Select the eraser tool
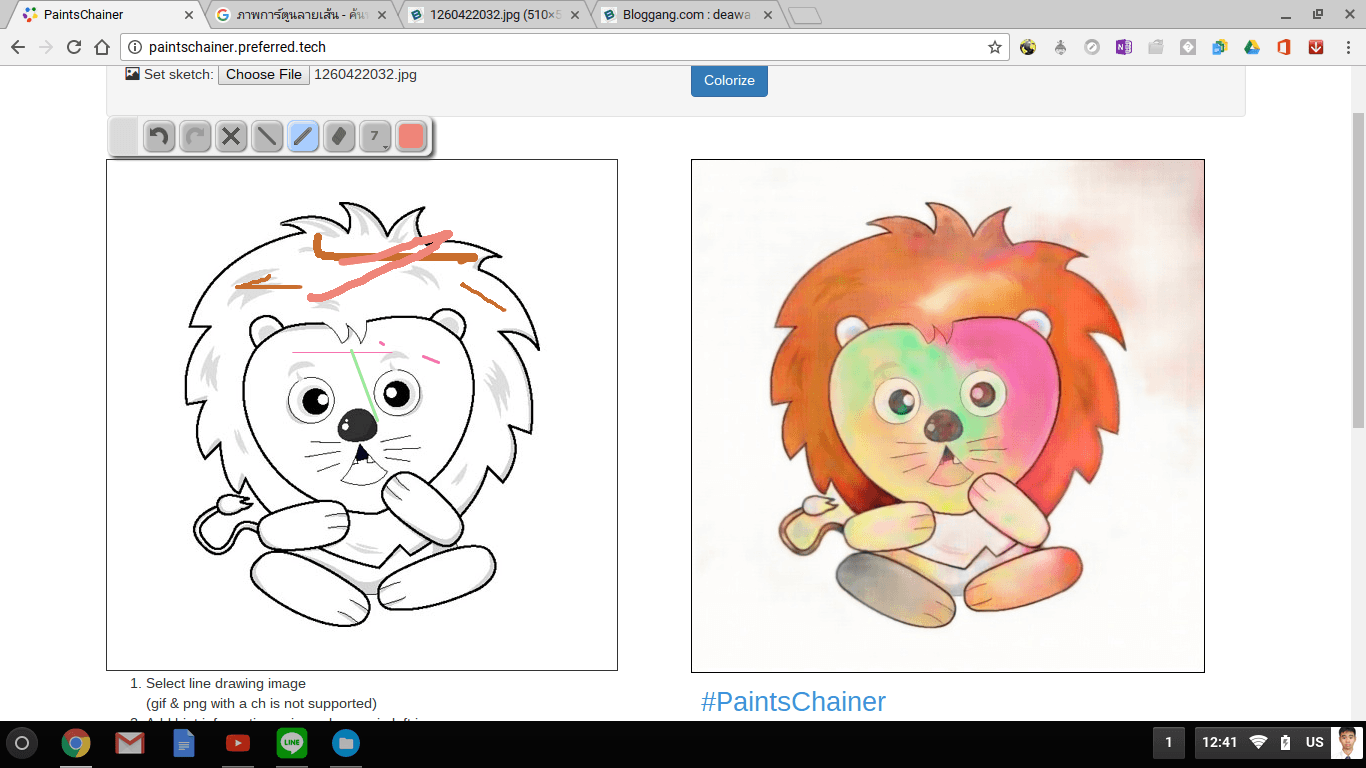1366x768 pixels. 339,136
